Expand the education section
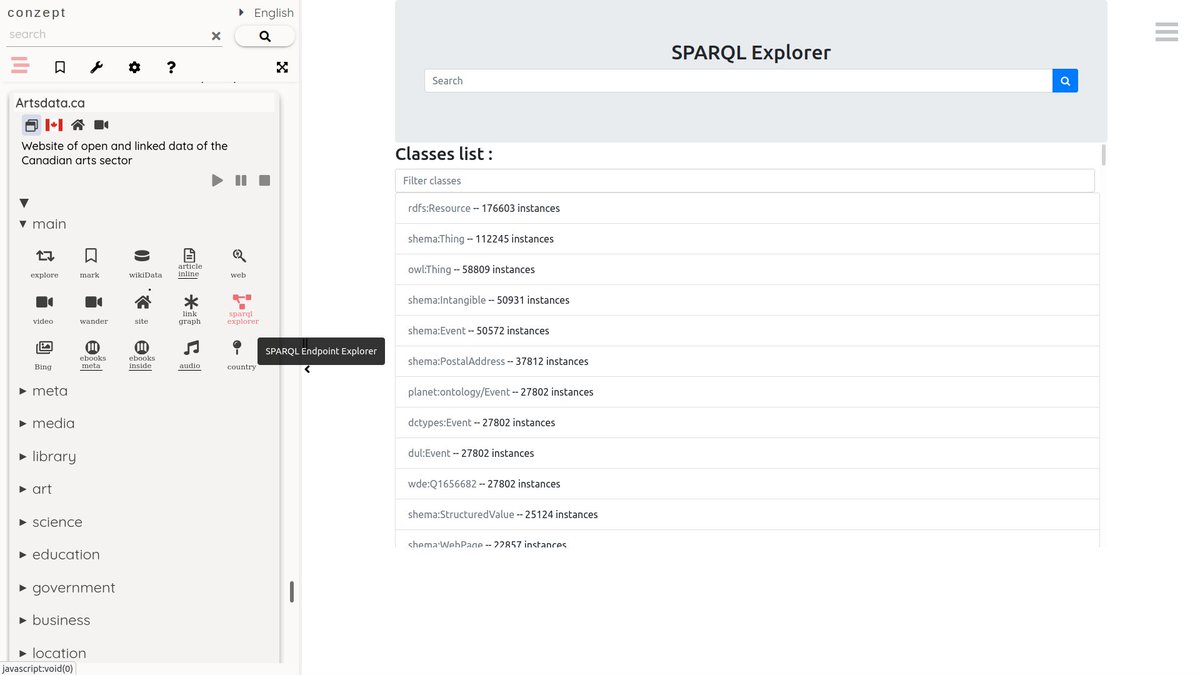Screen dimensions: 1200x675 (60, 555)
